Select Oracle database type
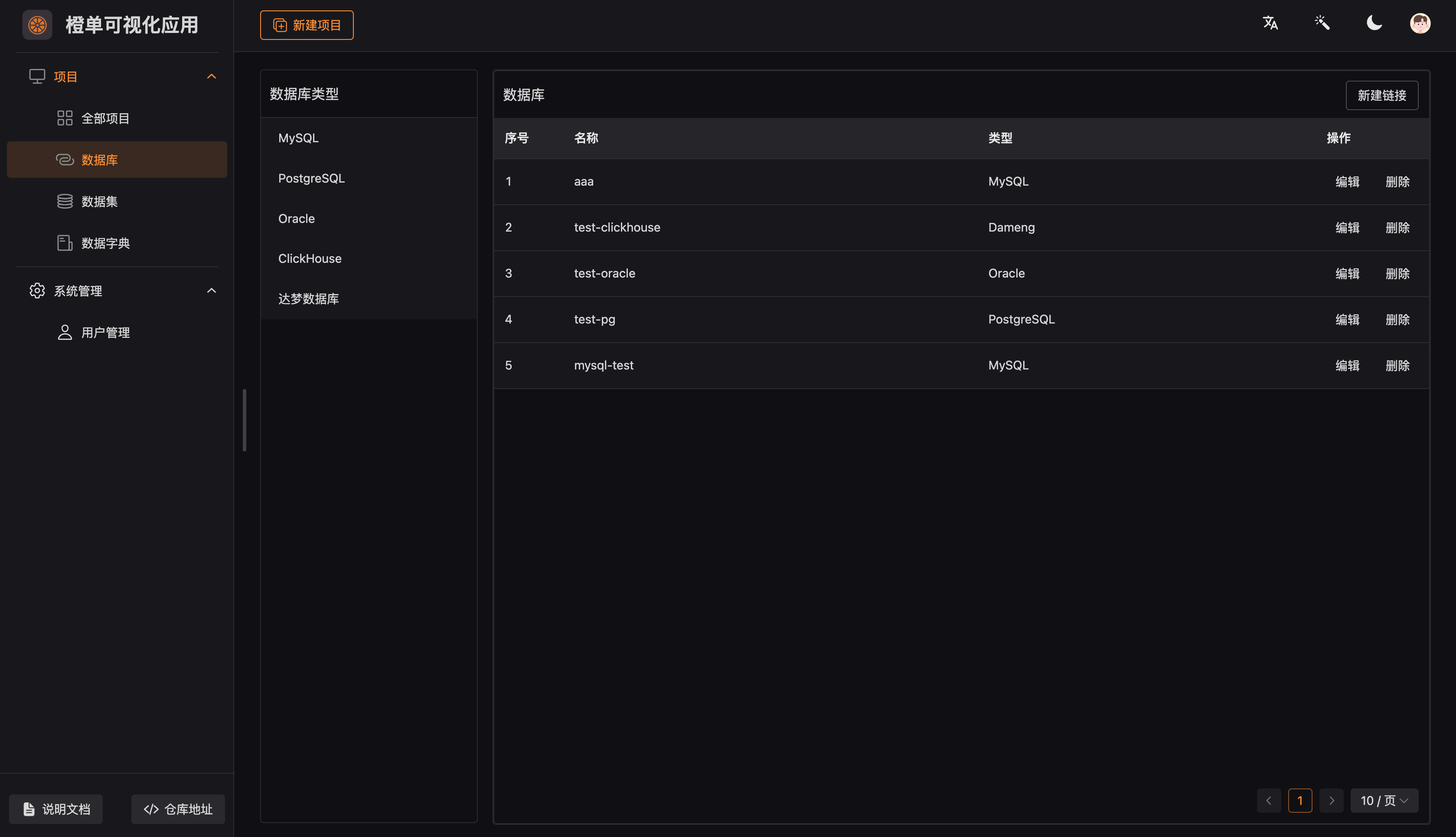 click(x=369, y=219)
